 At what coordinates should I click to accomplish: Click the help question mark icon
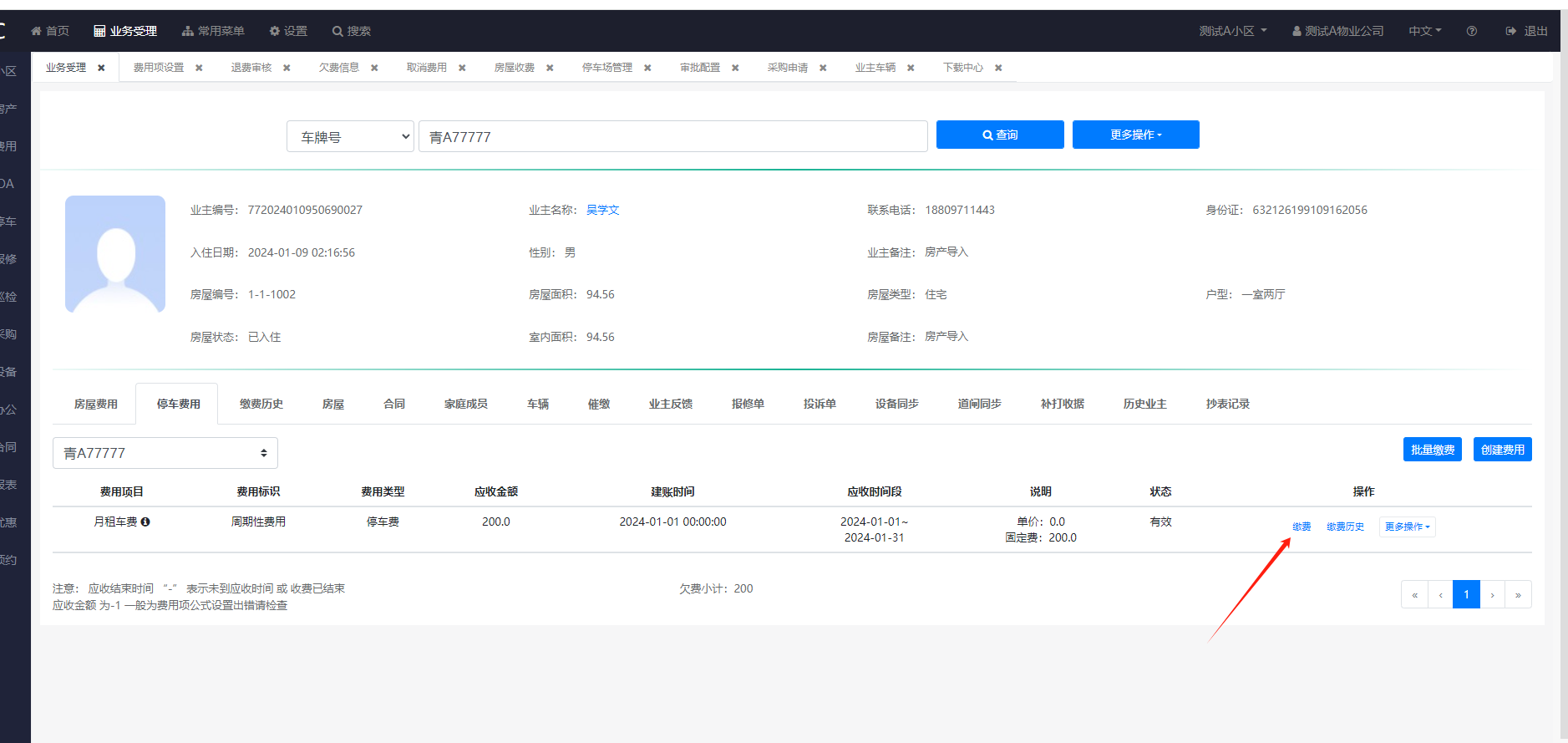1471,31
